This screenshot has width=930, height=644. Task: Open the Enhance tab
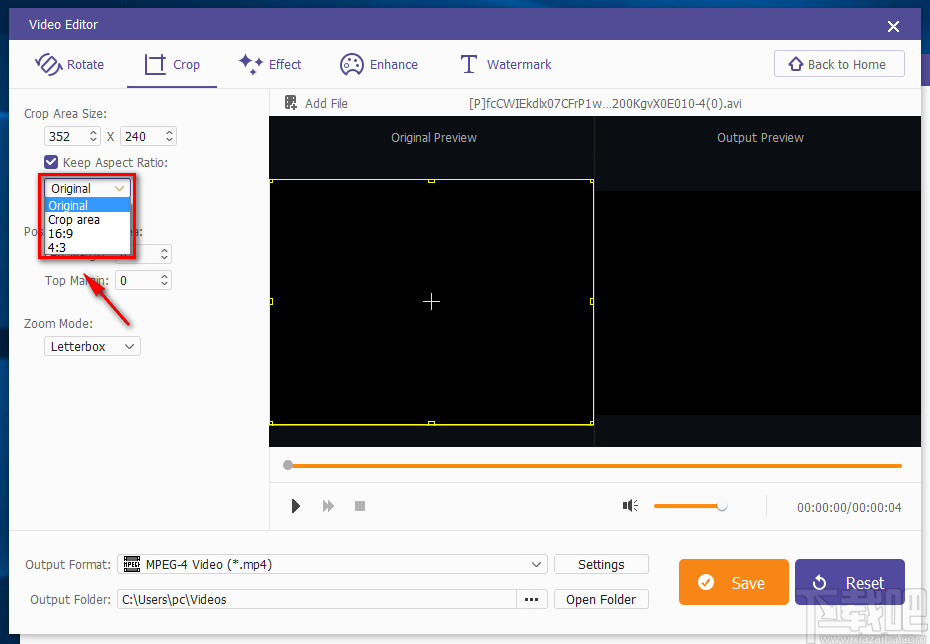click(x=379, y=64)
